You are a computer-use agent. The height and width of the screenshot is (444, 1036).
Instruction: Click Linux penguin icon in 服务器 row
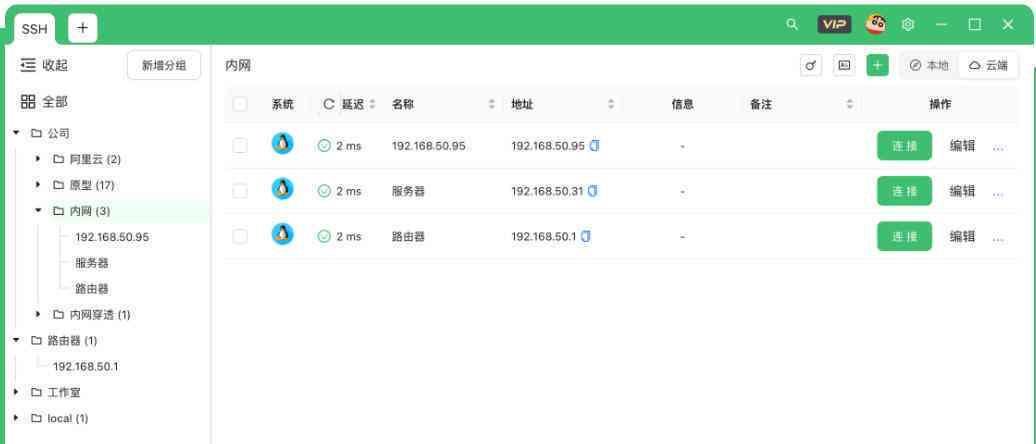(x=282, y=190)
